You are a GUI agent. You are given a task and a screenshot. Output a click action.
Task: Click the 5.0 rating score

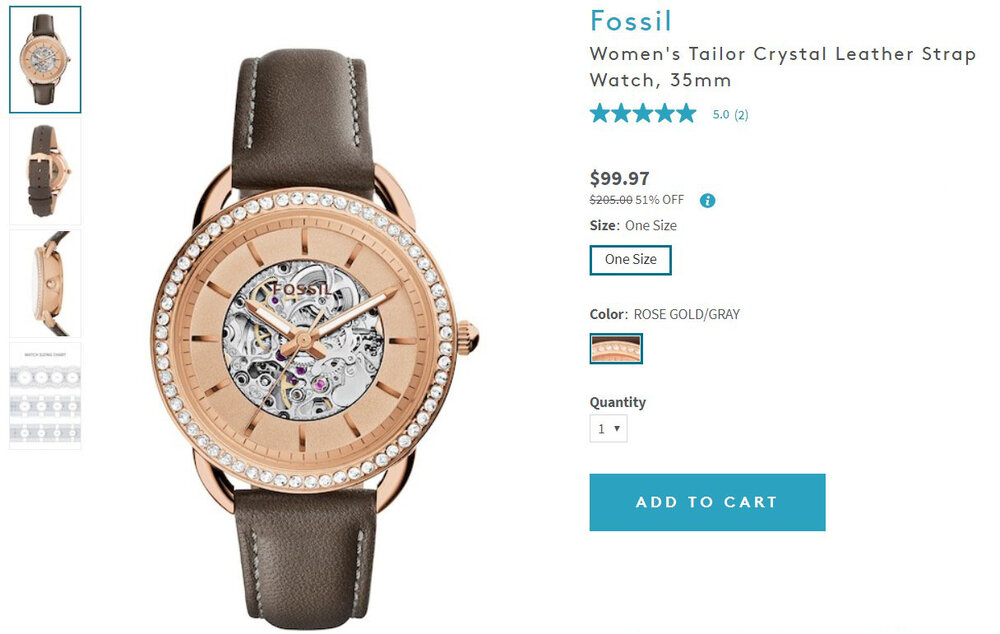[x=721, y=115]
